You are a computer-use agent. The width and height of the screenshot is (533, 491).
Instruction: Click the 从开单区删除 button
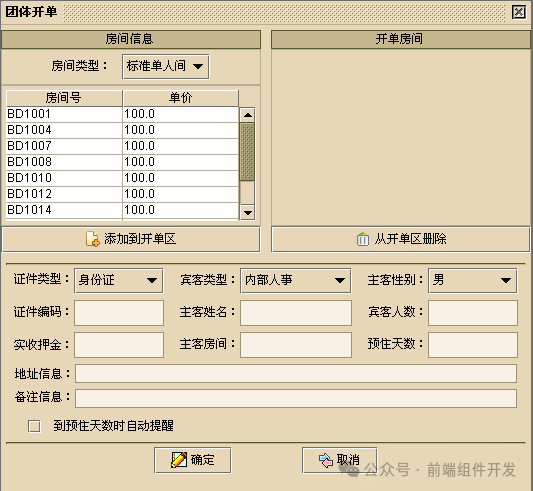tap(400, 239)
